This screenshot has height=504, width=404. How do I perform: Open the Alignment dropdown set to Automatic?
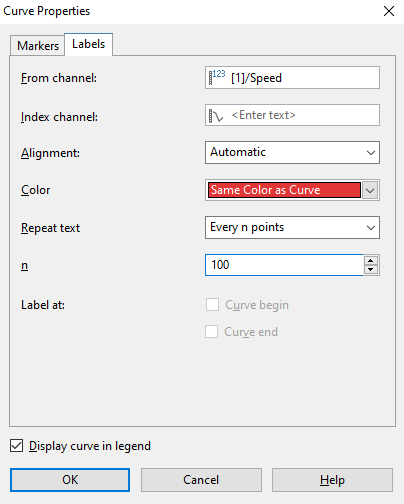(292, 152)
